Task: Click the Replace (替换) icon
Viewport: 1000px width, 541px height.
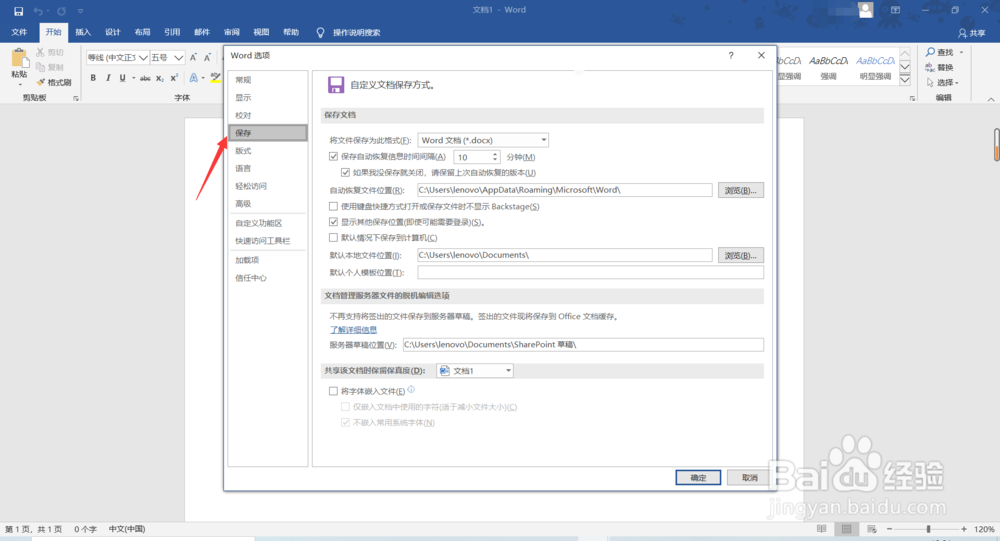Action: pyautogui.click(x=930, y=67)
